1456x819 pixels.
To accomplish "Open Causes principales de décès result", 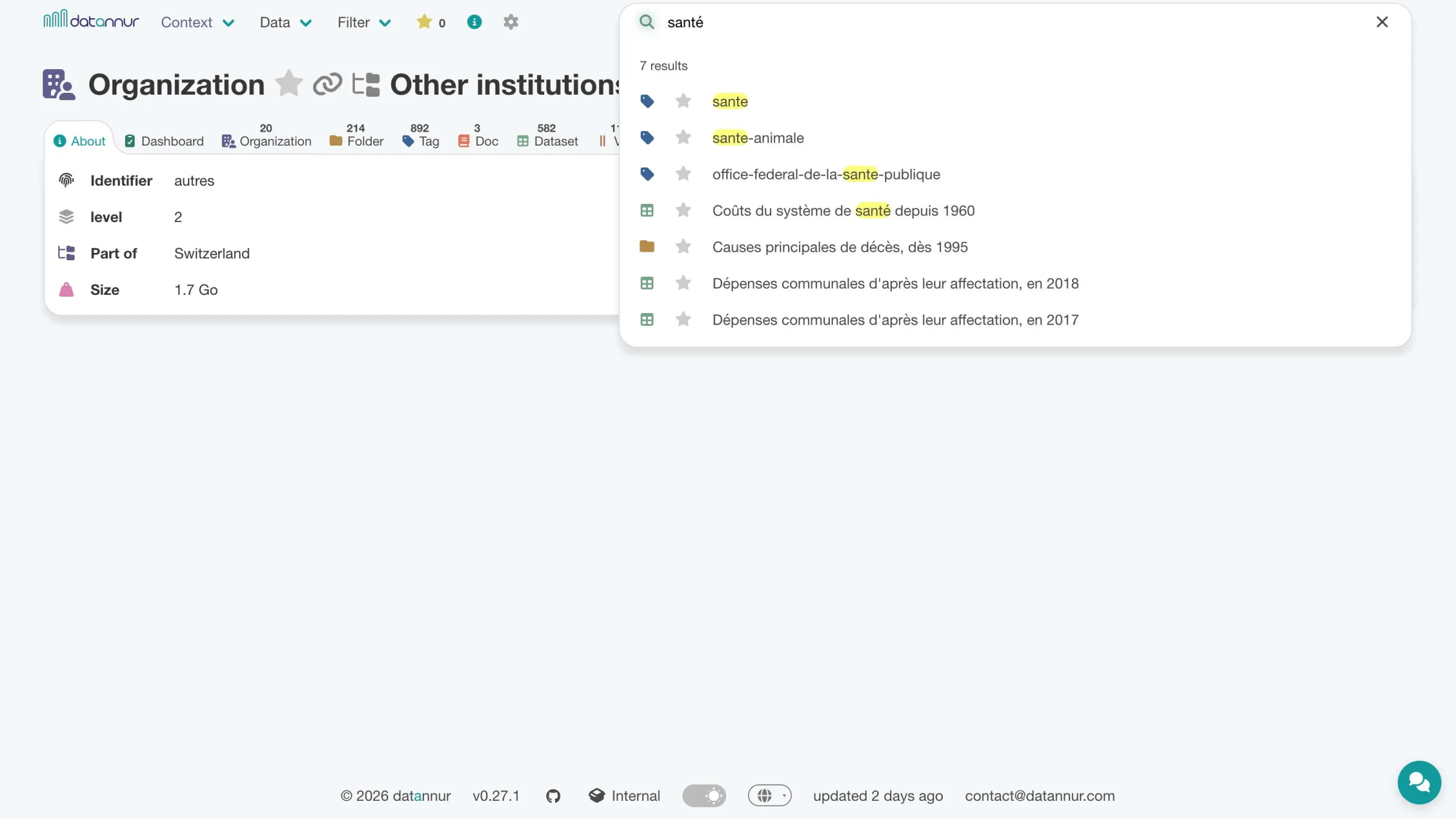I will click(x=840, y=247).
